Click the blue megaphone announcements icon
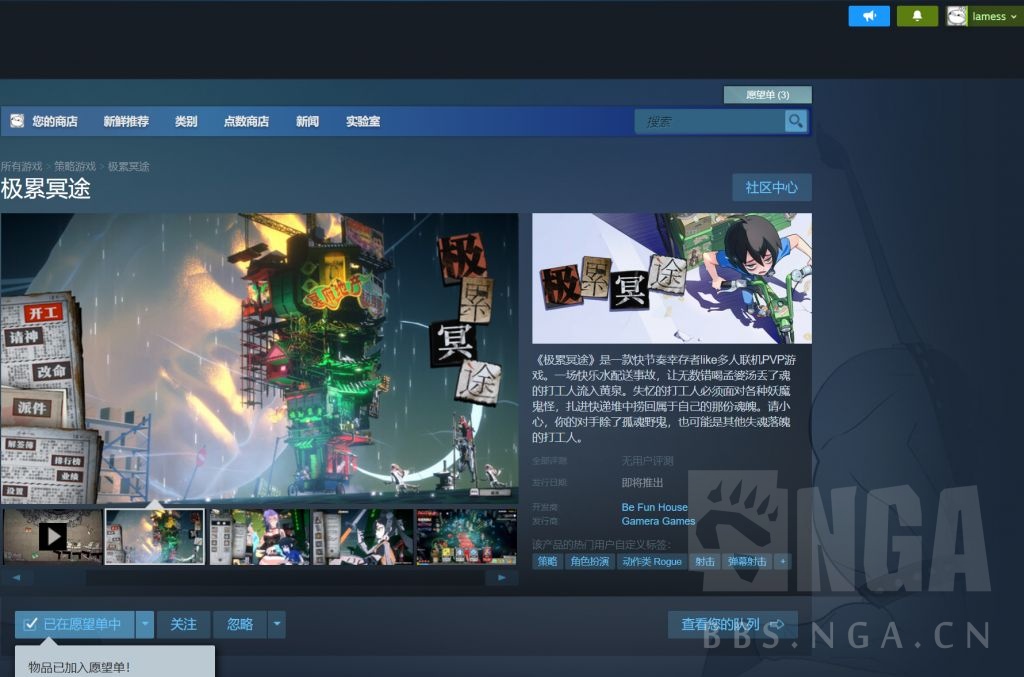The width and height of the screenshot is (1024, 677). pos(869,16)
